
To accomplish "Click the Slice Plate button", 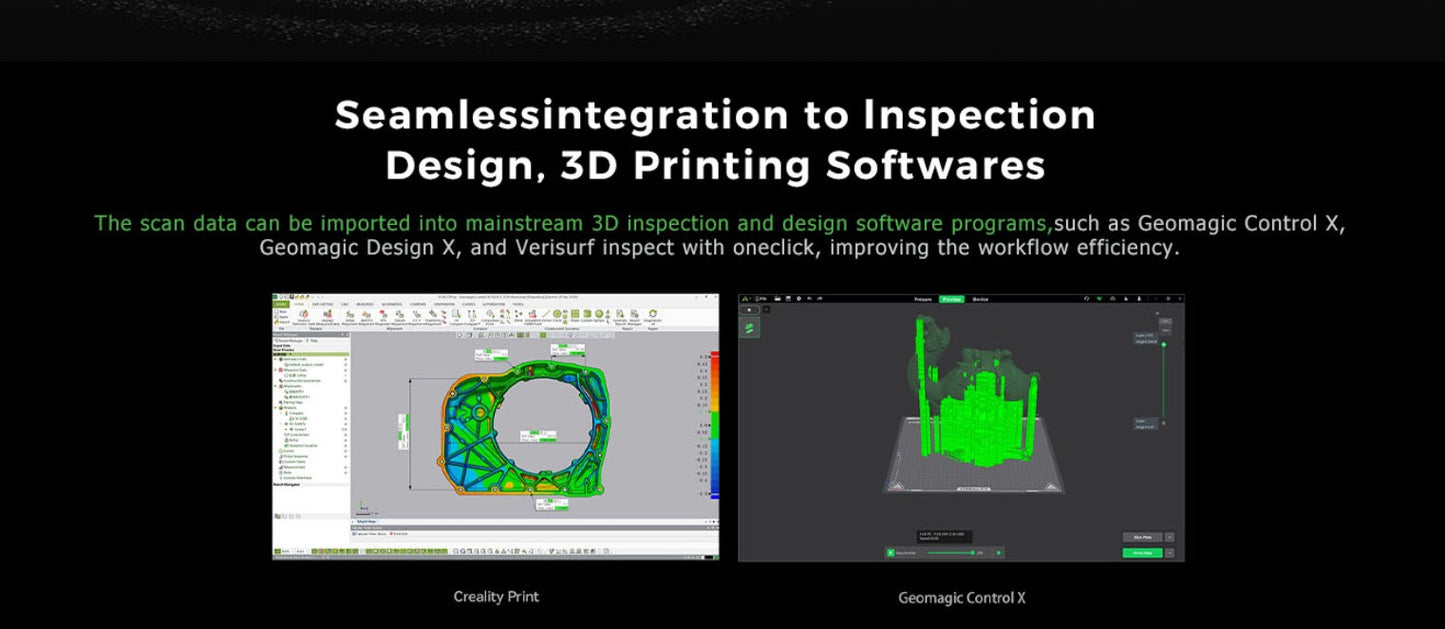I will [1142, 537].
